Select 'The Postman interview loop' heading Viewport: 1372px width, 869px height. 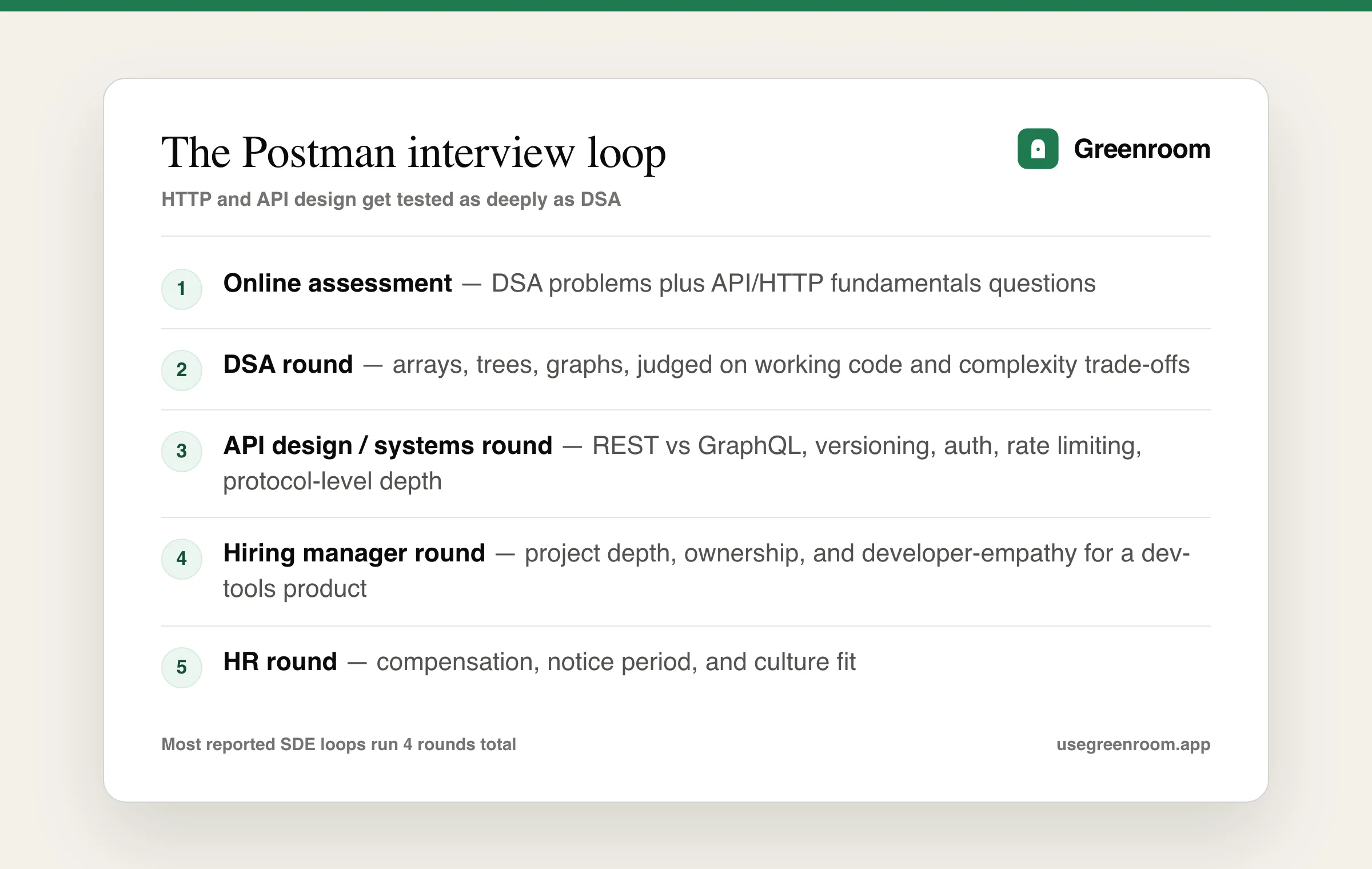pyautogui.click(x=413, y=153)
